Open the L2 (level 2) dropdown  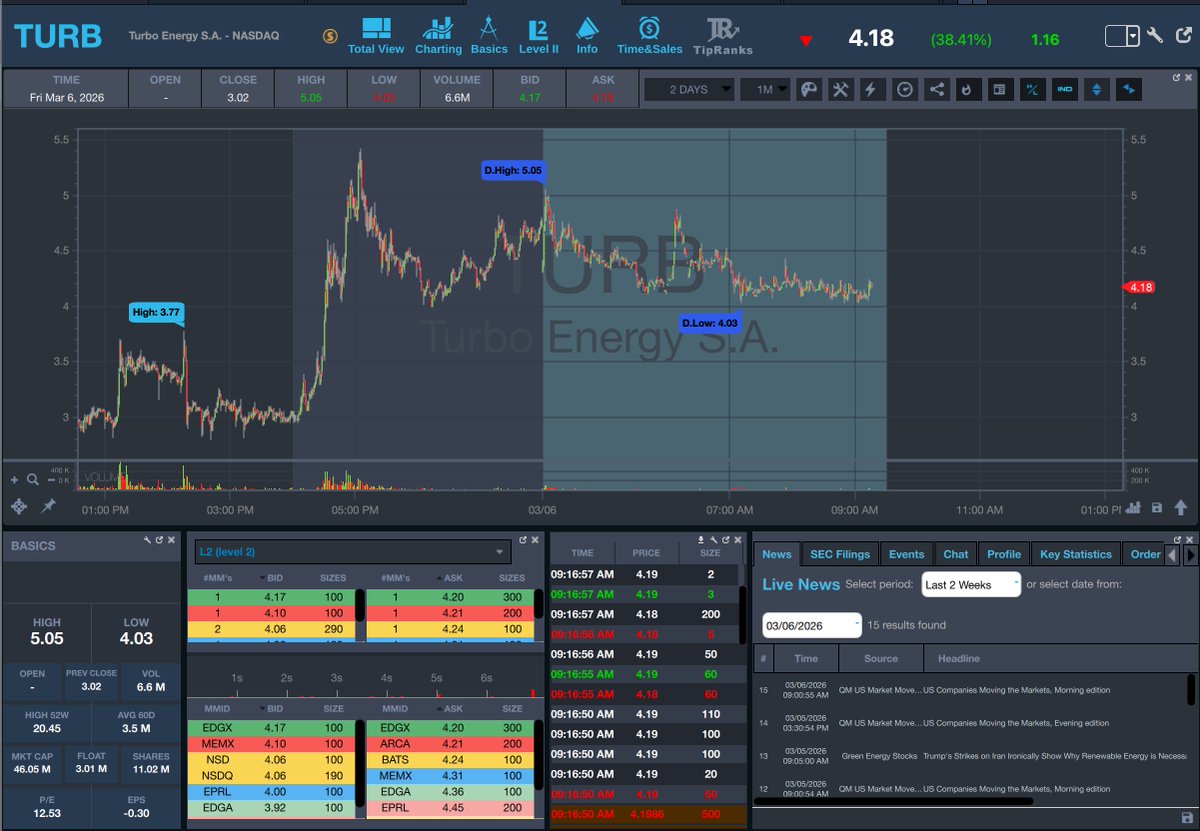coord(353,551)
